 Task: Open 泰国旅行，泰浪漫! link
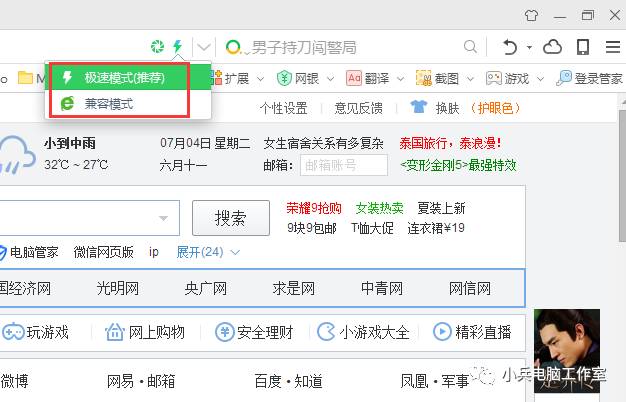pos(450,143)
